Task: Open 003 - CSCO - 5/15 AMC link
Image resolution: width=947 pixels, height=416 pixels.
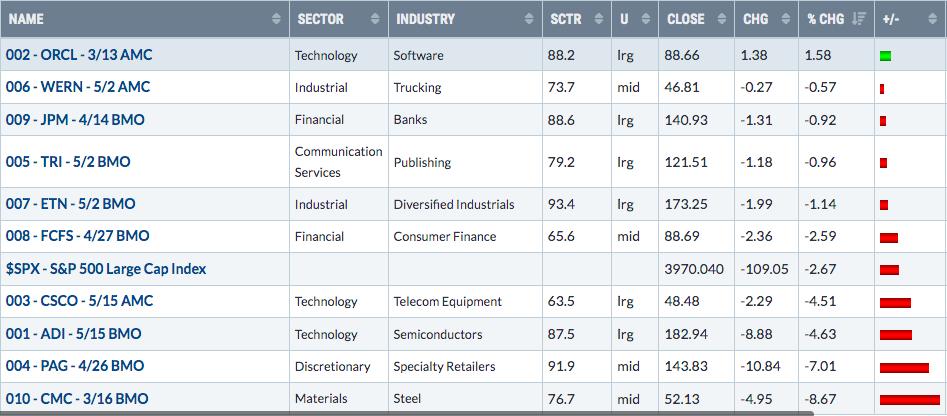Action: tap(80, 301)
